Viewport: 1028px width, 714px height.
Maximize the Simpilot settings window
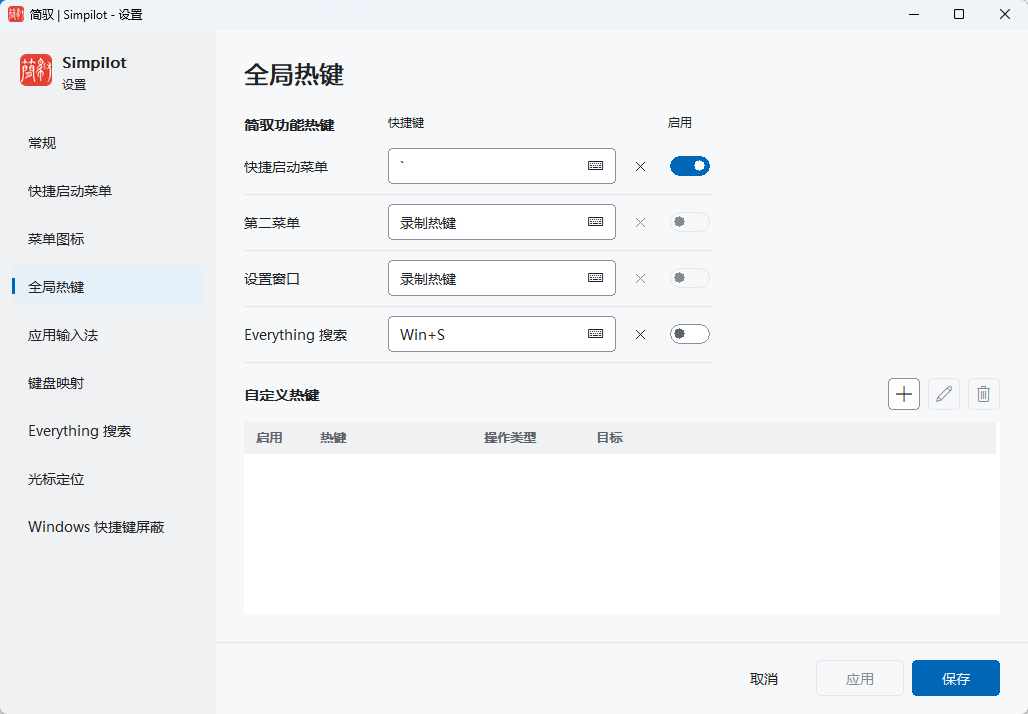click(959, 14)
